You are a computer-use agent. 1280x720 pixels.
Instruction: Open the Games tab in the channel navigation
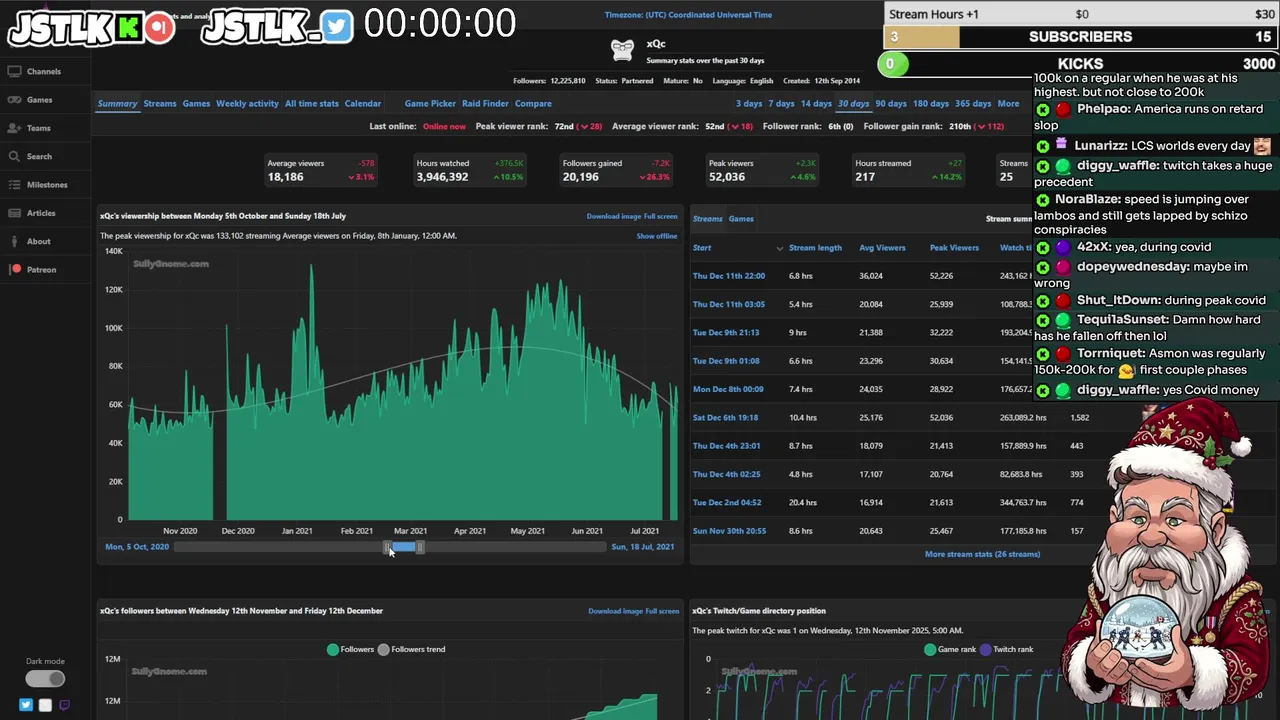pos(196,104)
